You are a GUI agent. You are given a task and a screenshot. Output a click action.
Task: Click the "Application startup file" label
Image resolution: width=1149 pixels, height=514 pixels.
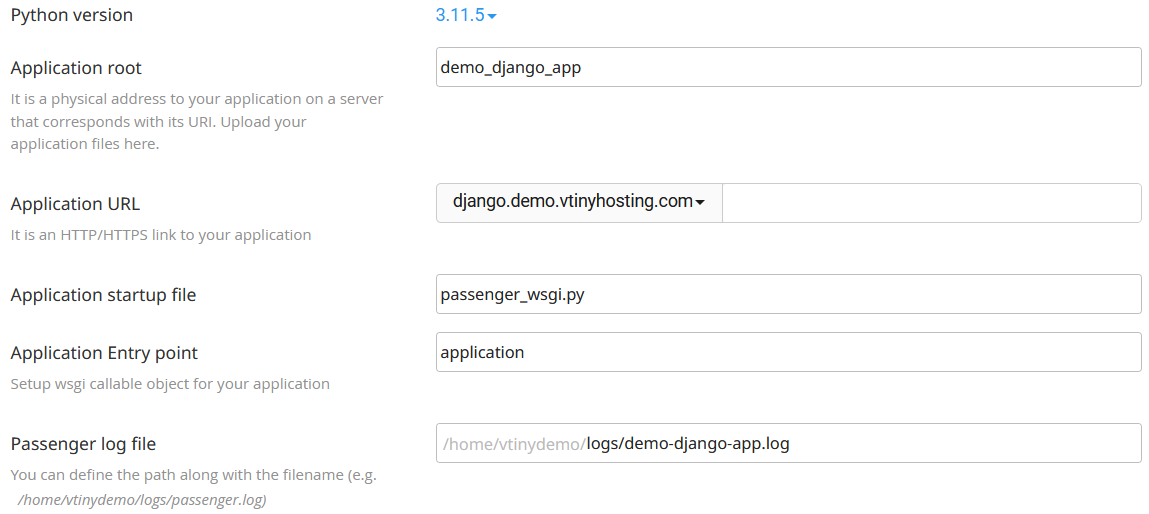click(103, 295)
